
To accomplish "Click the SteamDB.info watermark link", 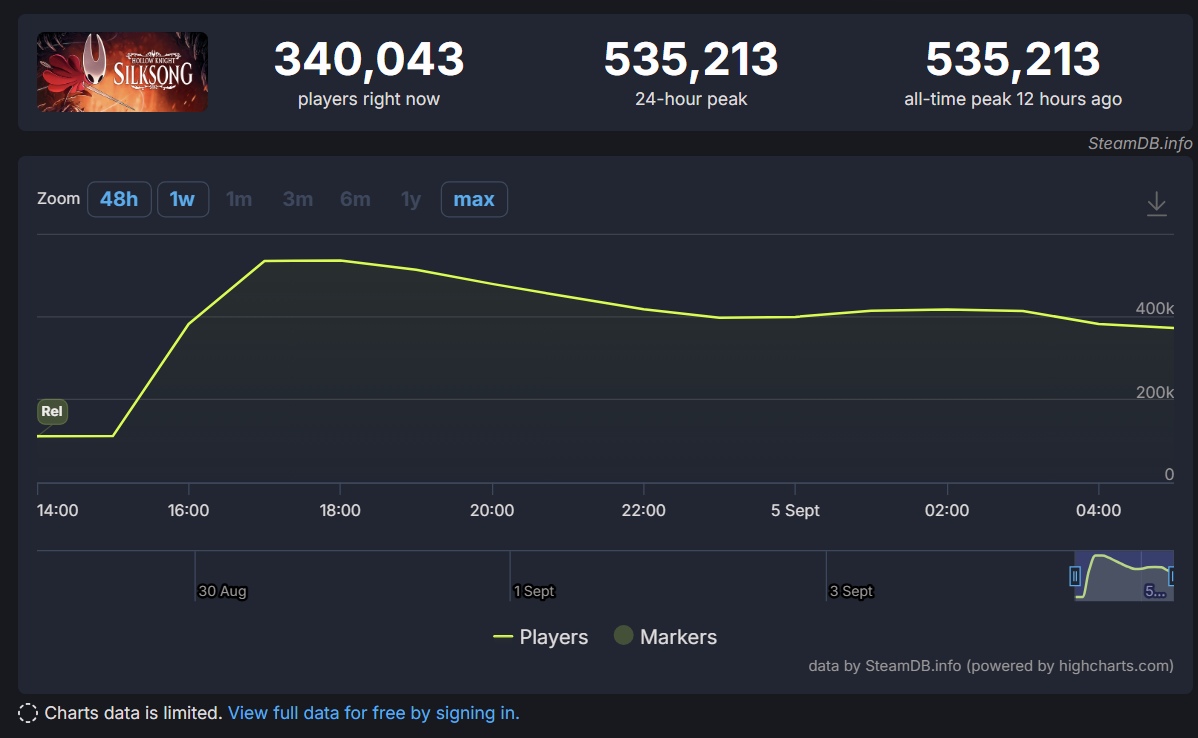I will pyautogui.click(x=1140, y=143).
